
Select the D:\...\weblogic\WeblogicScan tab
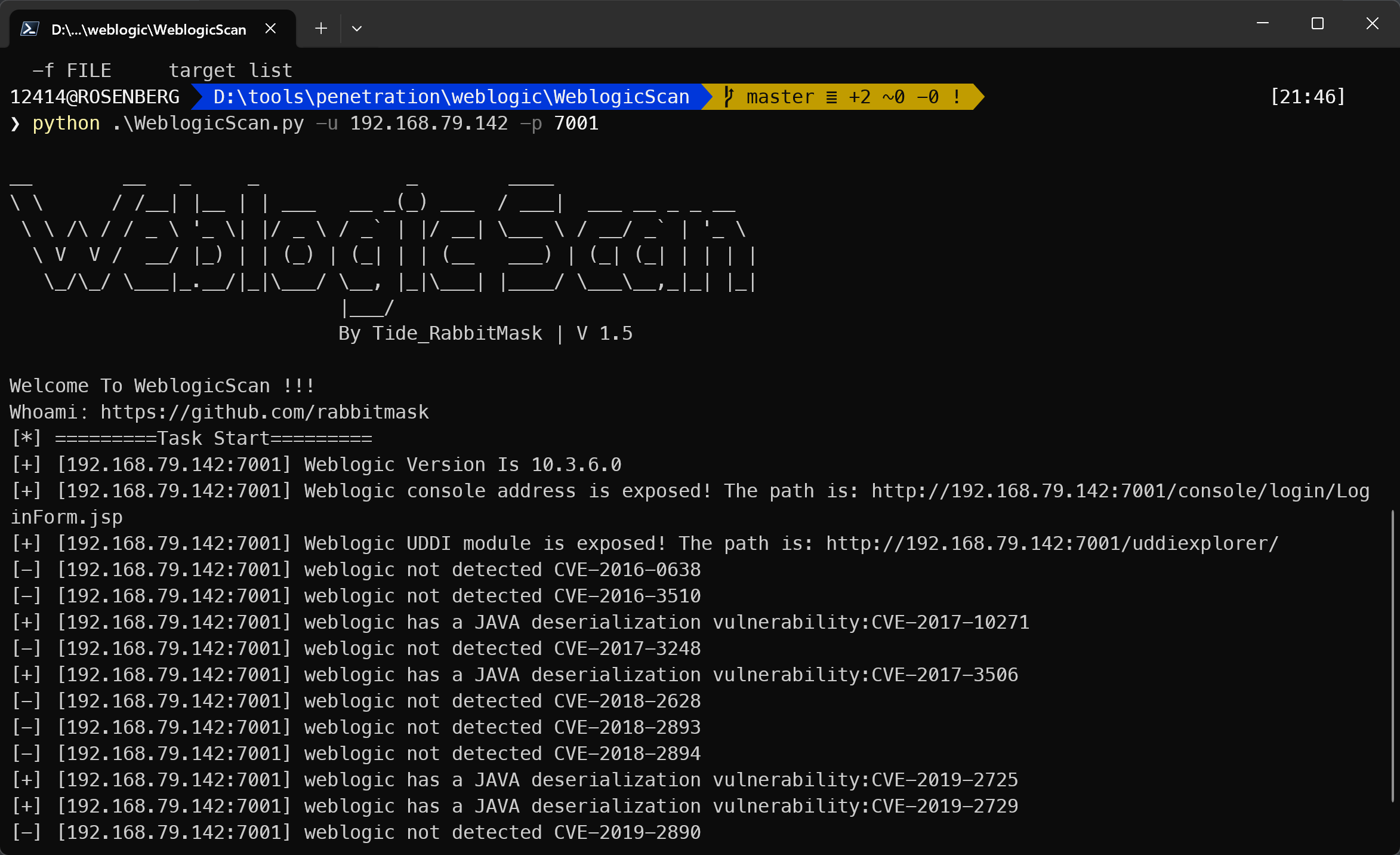coord(149,29)
